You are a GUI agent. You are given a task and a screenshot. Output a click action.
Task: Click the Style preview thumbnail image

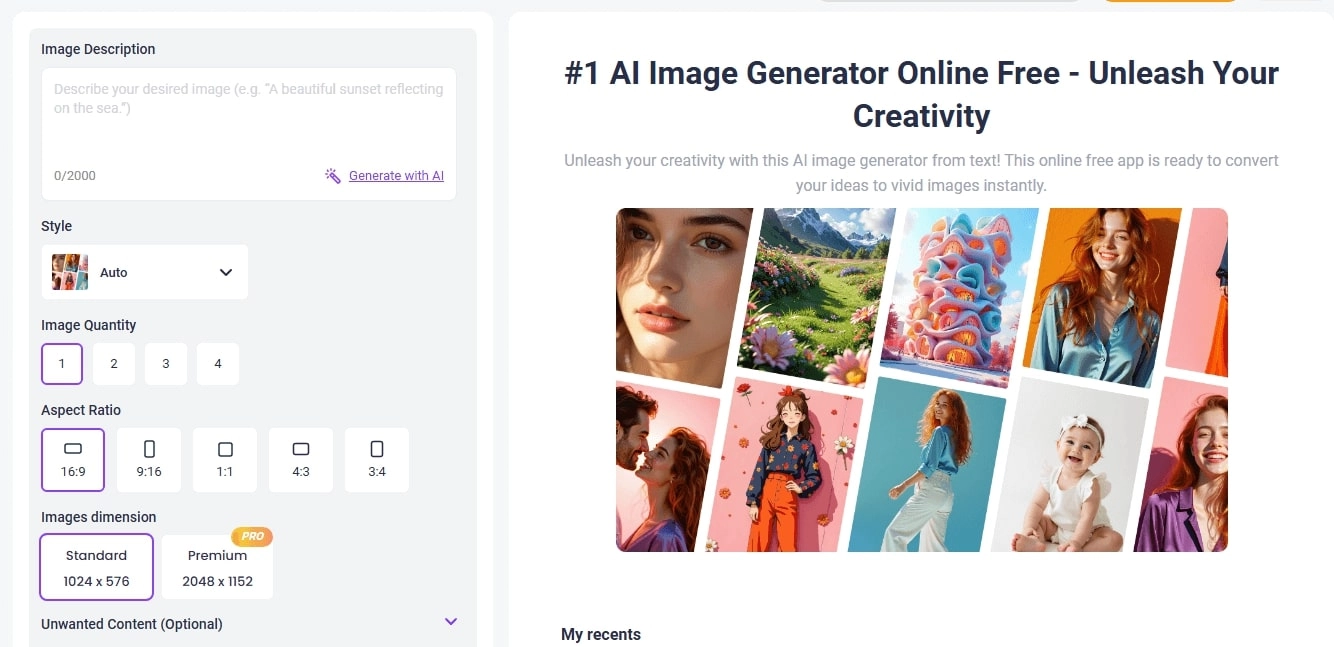[68, 271]
